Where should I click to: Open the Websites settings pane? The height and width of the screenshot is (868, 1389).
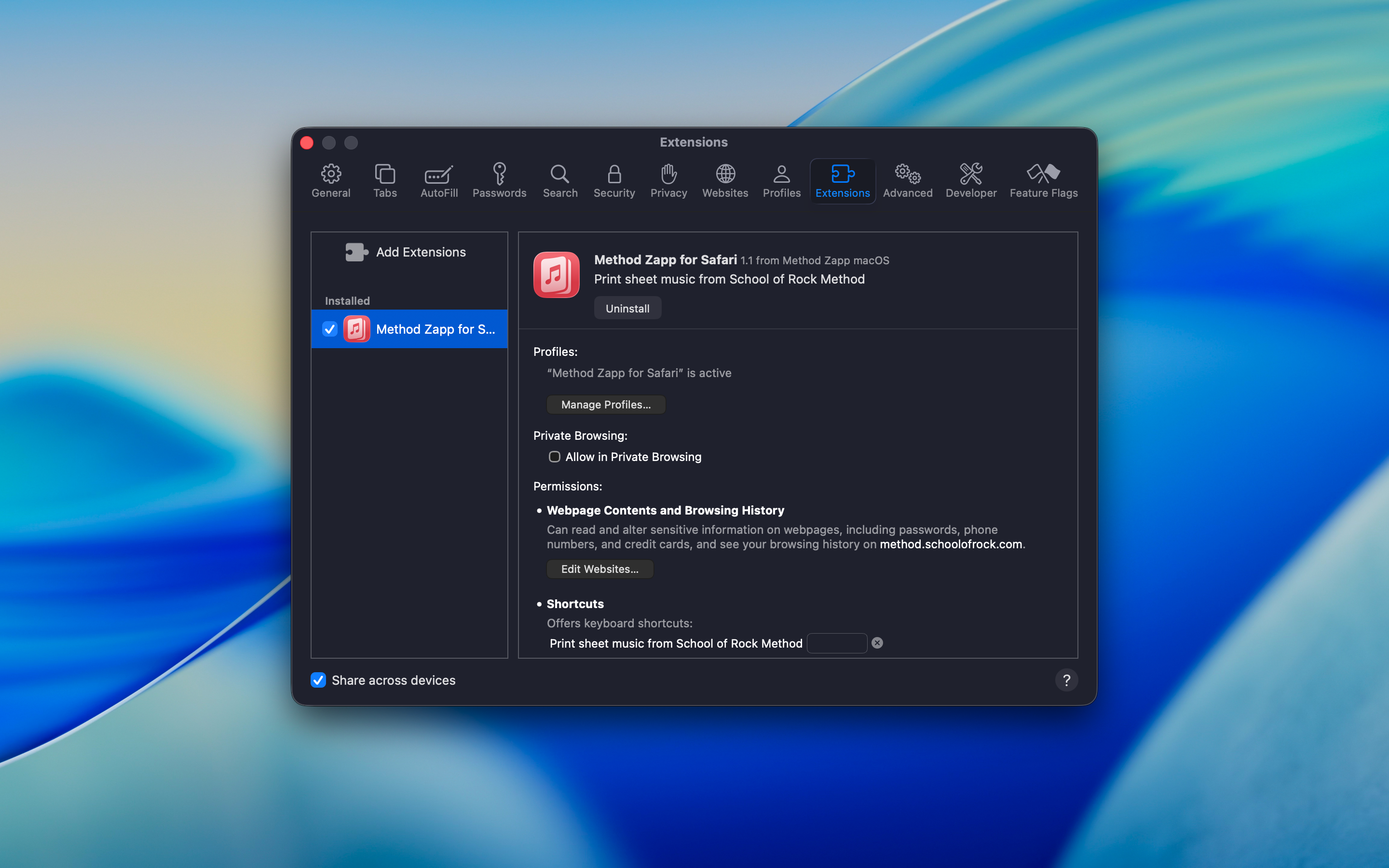pos(725,181)
